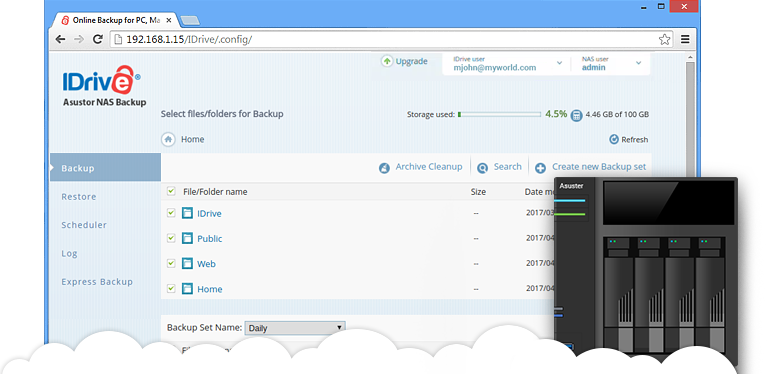The width and height of the screenshot is (774, 374).
Task: Click the File/Folder name column header
Action: (215, 191)
